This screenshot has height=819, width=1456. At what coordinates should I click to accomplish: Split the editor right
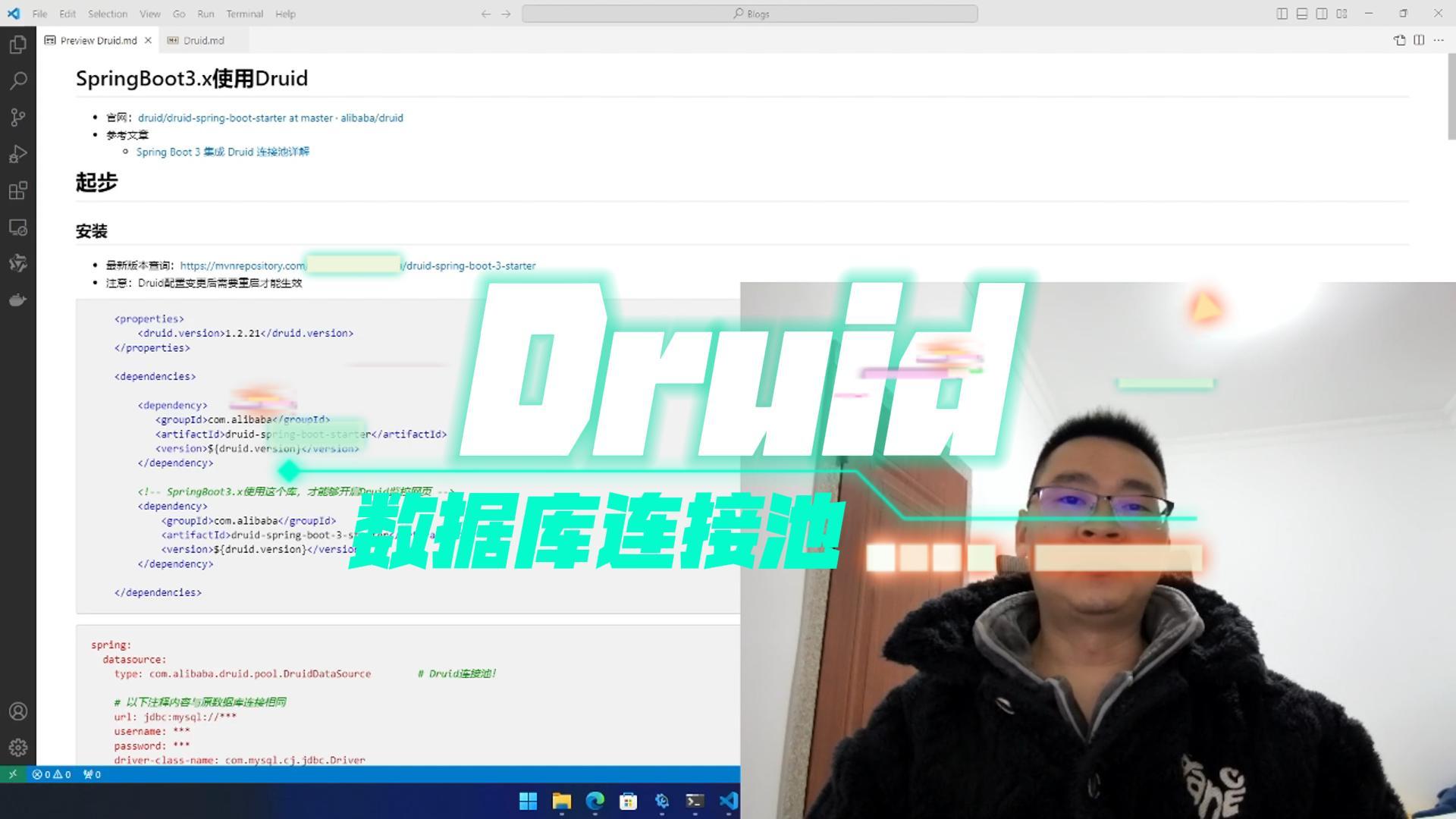1419,40
